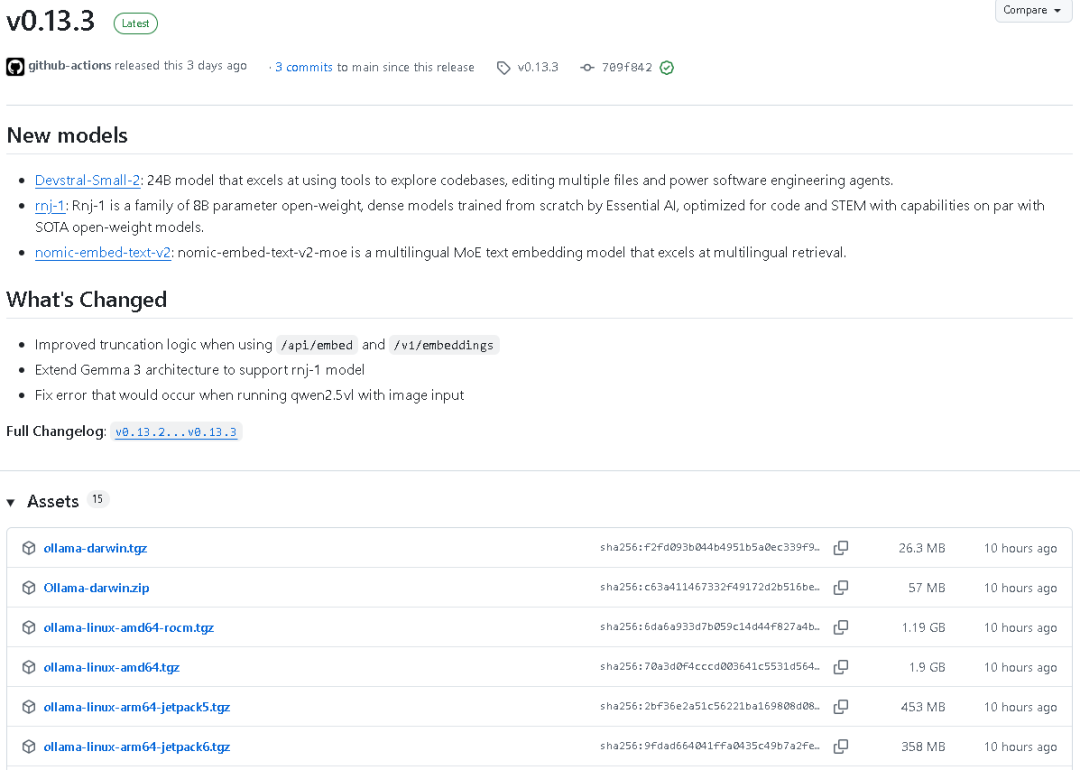The image size is (1080, 770).
Task: Copy SHA256 hash for Ollama-darwin.zip
Action: tap(841, 588)
